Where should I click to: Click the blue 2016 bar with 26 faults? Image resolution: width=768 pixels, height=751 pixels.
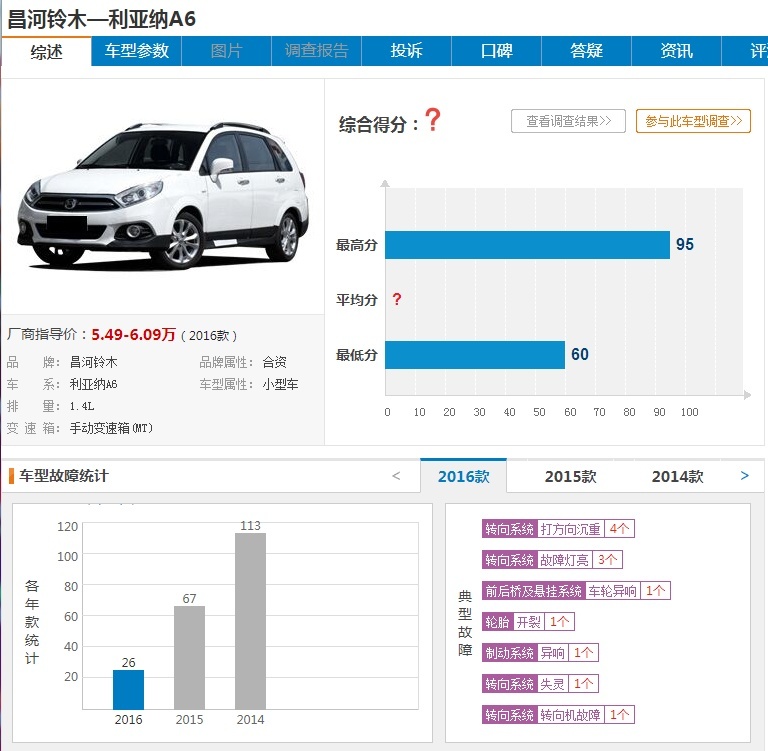click(128, 689)
